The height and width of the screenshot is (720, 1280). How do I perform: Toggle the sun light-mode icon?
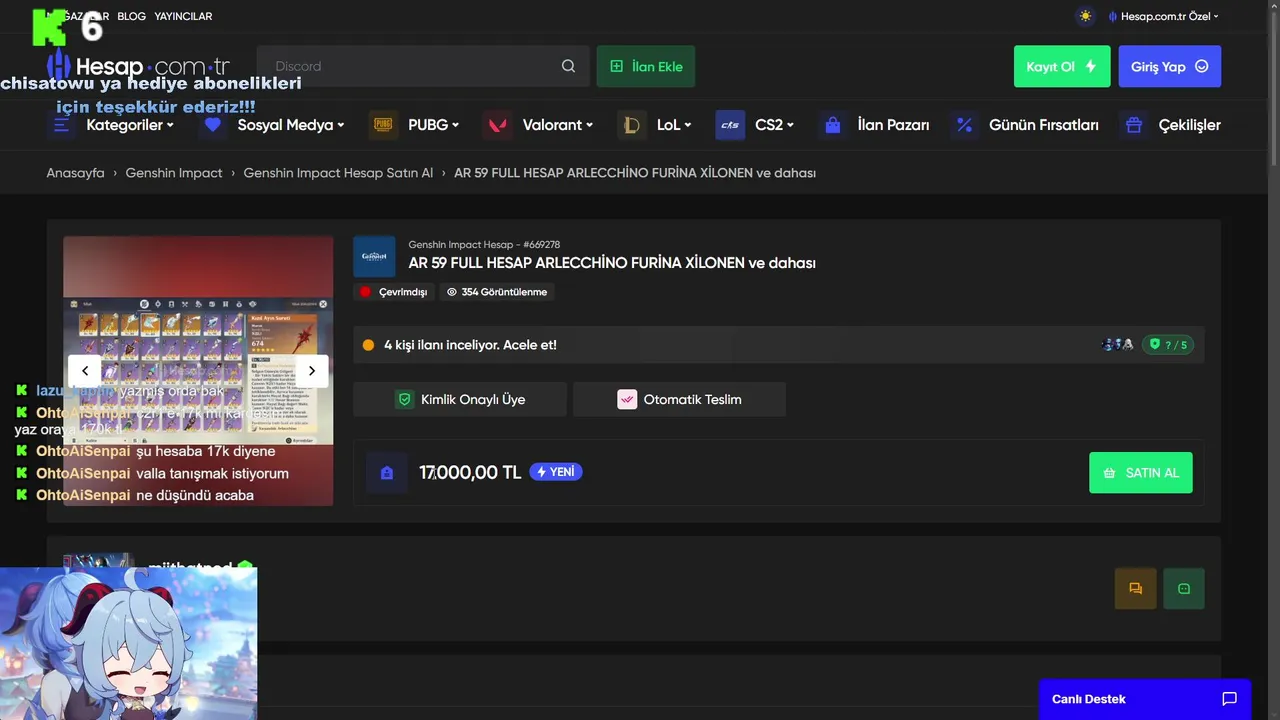coord(1085,16)
